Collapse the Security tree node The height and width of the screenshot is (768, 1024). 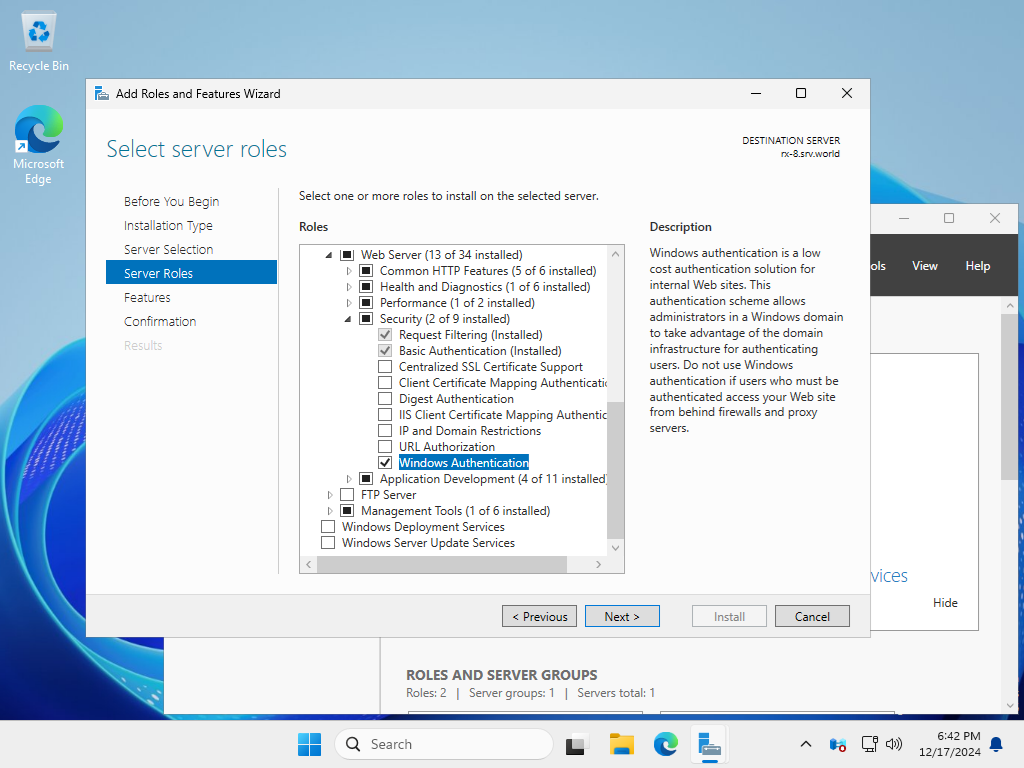348,318
